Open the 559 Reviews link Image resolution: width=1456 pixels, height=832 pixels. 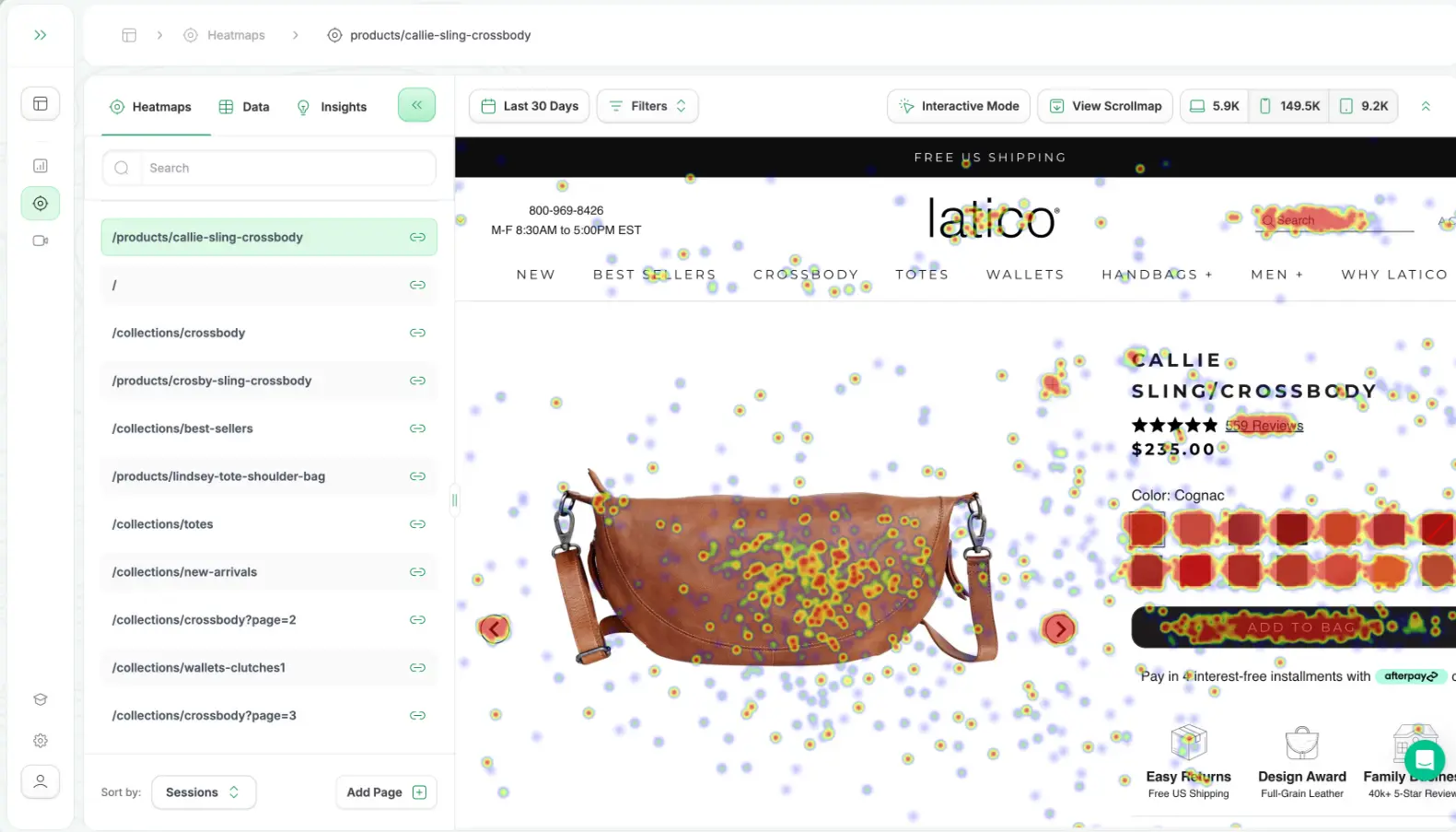tap(1264, 426)
